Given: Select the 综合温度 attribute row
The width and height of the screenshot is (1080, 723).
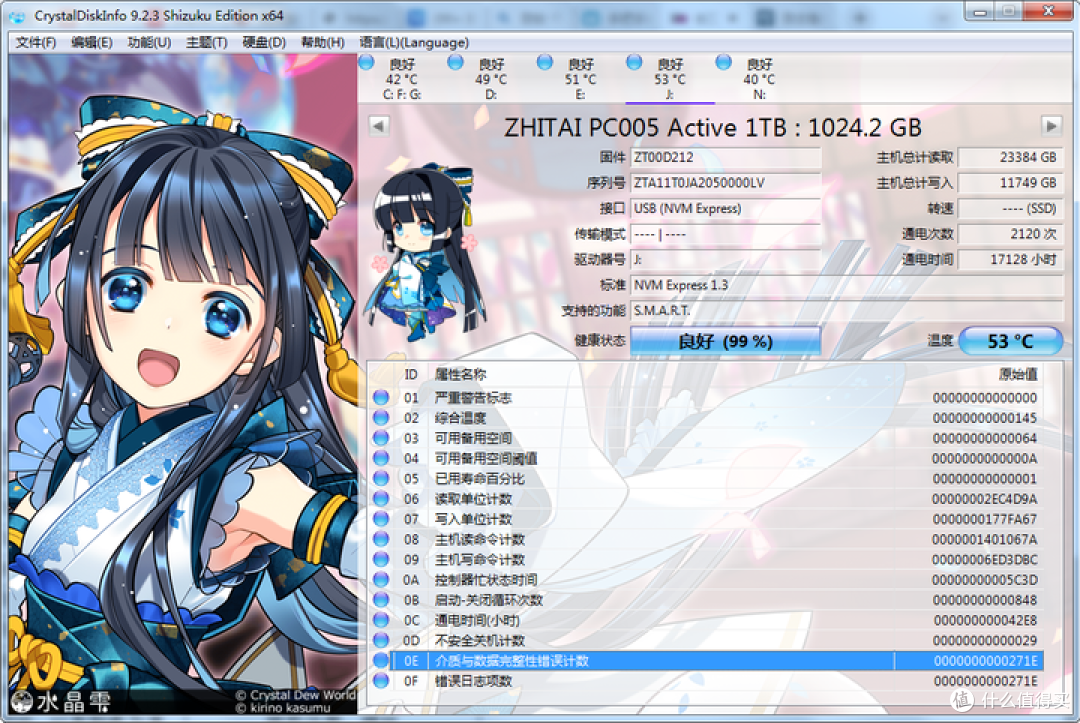Looking at the screenshot, I should point(706,417).
